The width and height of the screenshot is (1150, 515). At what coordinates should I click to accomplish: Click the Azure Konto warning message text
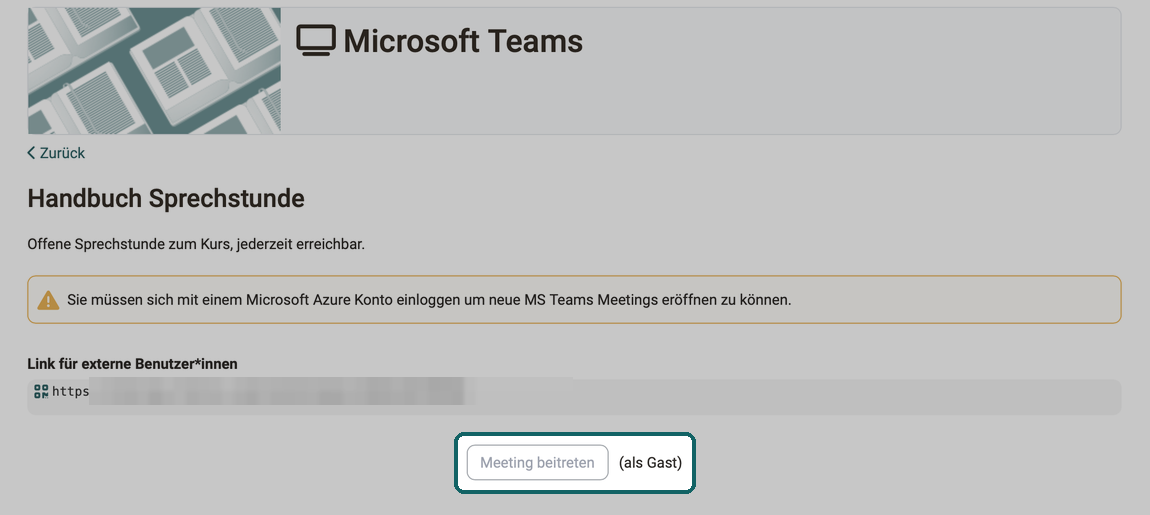pos(429,300)
